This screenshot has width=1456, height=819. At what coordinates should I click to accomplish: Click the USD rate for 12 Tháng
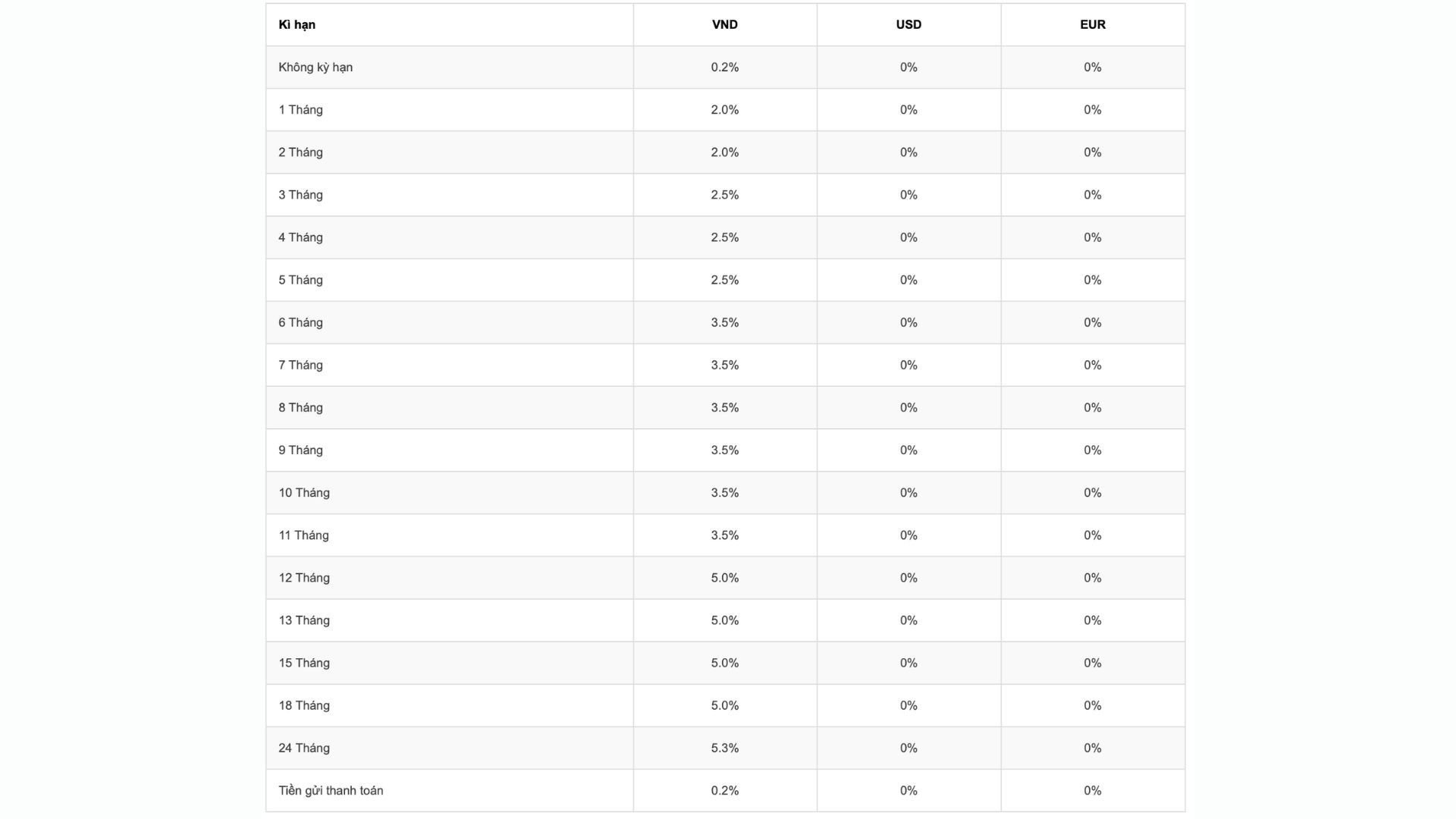[908, 578]
